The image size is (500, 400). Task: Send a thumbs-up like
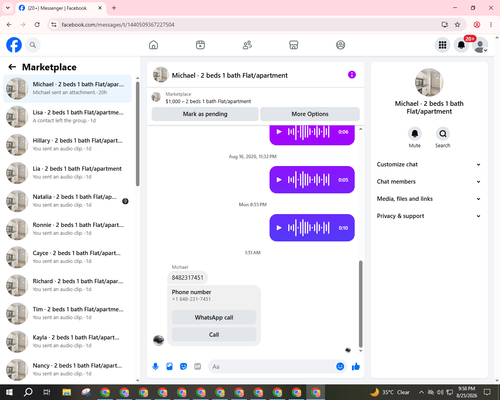[x=356, y=367]
